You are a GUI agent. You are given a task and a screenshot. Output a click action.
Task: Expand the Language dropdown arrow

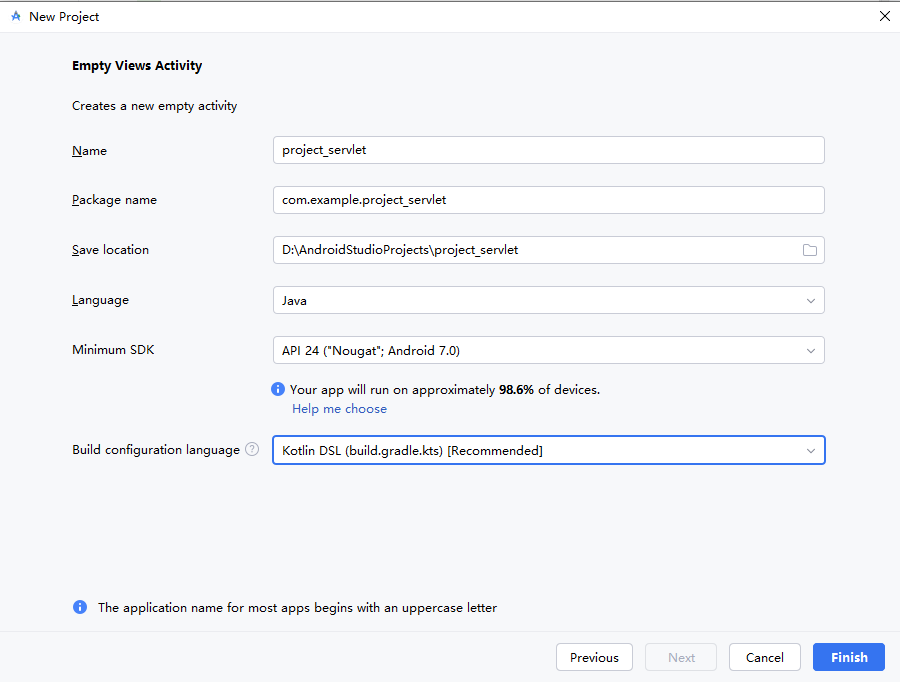point(810,301)
